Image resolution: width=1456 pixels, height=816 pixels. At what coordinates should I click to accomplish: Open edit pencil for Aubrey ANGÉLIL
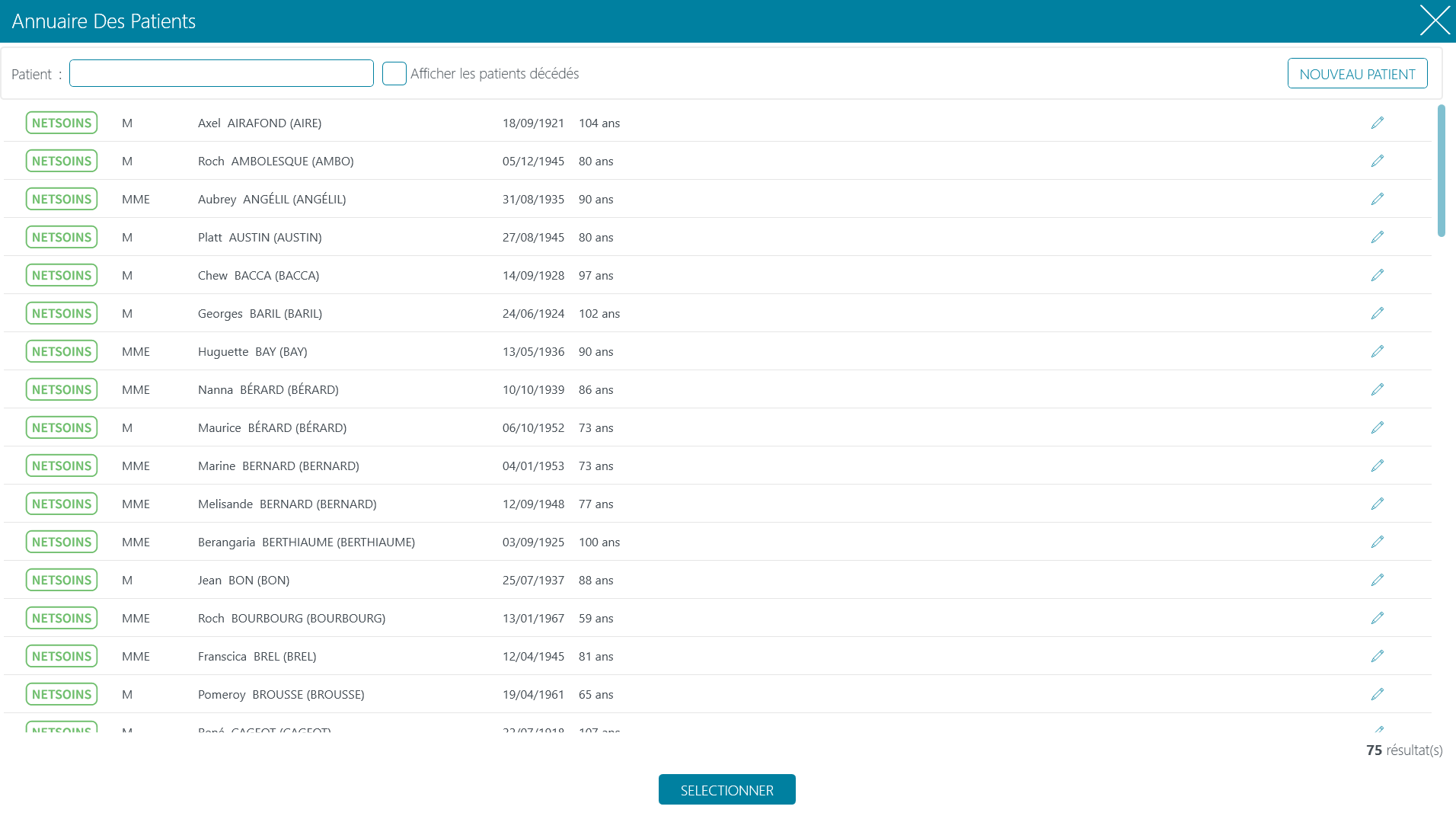[x=1377, y=199]
